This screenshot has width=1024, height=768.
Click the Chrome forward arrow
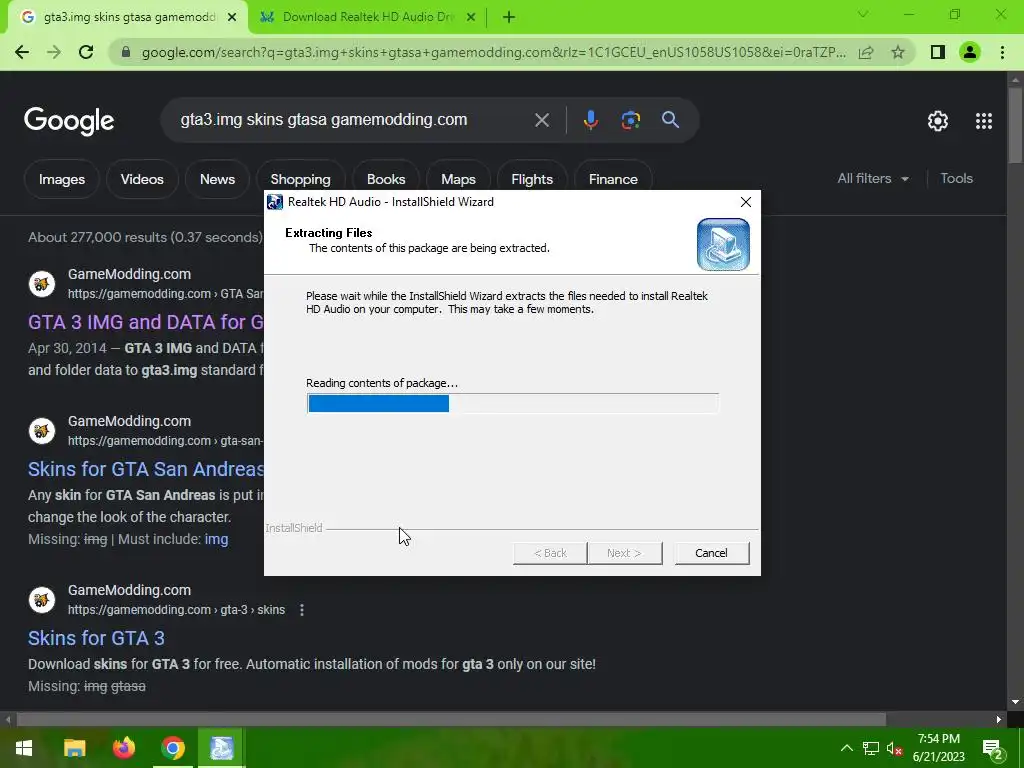[x=54, y=52]
